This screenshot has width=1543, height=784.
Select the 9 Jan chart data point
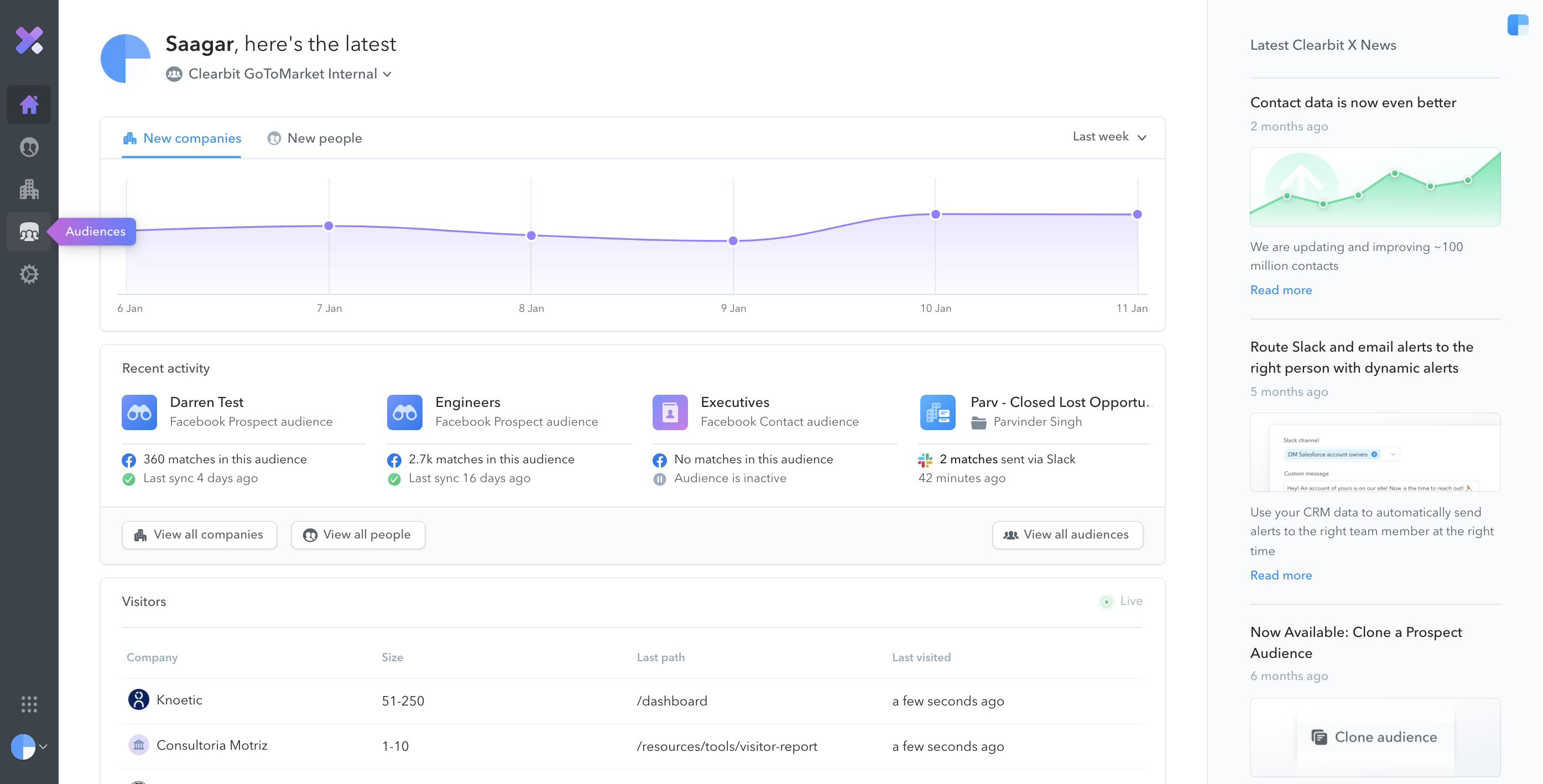(x=733, y=241)
